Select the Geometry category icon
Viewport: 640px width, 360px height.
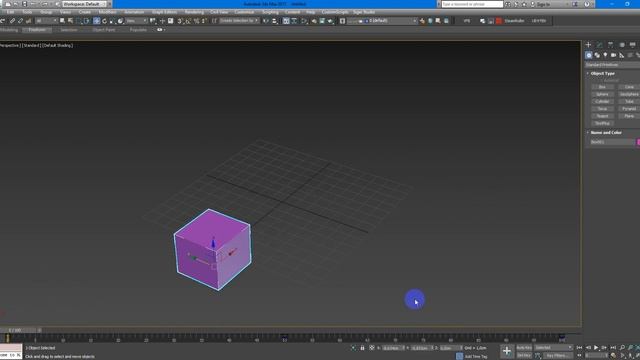point(589,55)
